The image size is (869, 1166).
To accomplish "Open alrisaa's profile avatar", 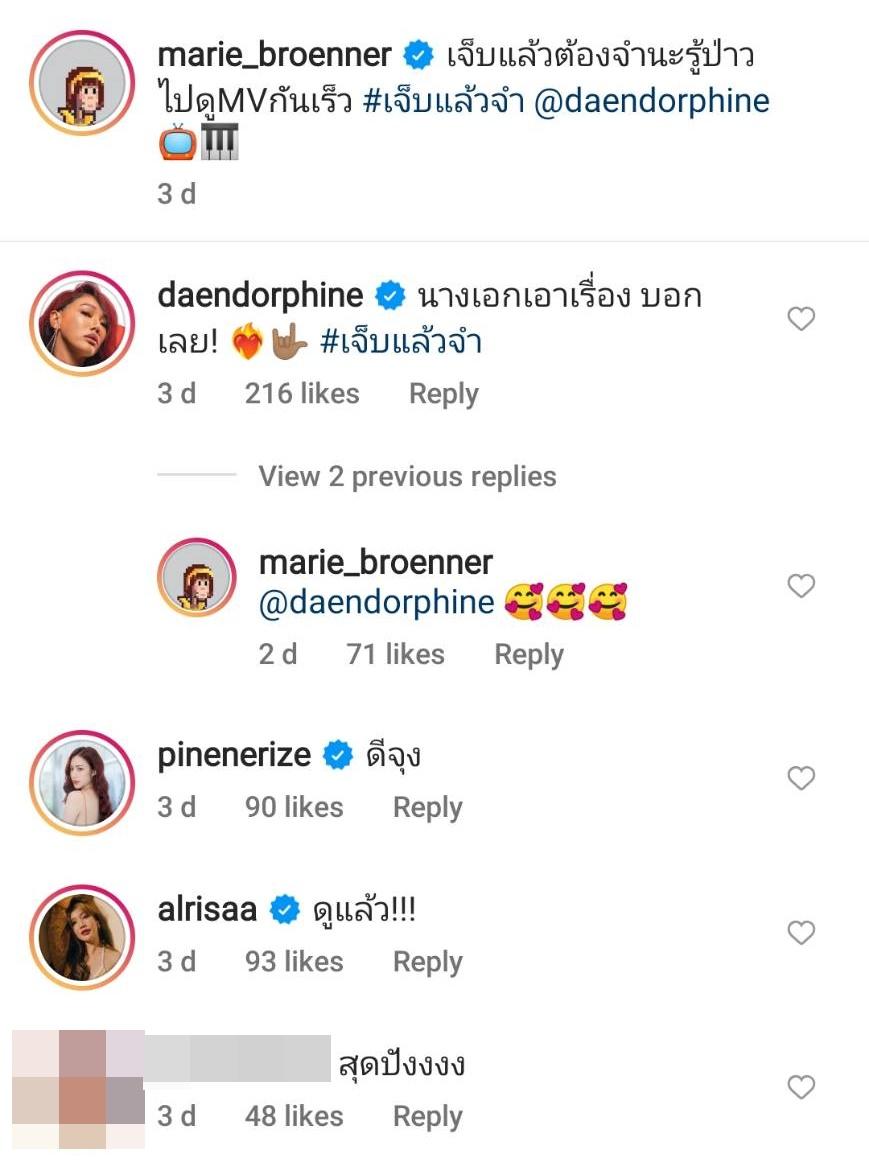I will pos(82,935).
